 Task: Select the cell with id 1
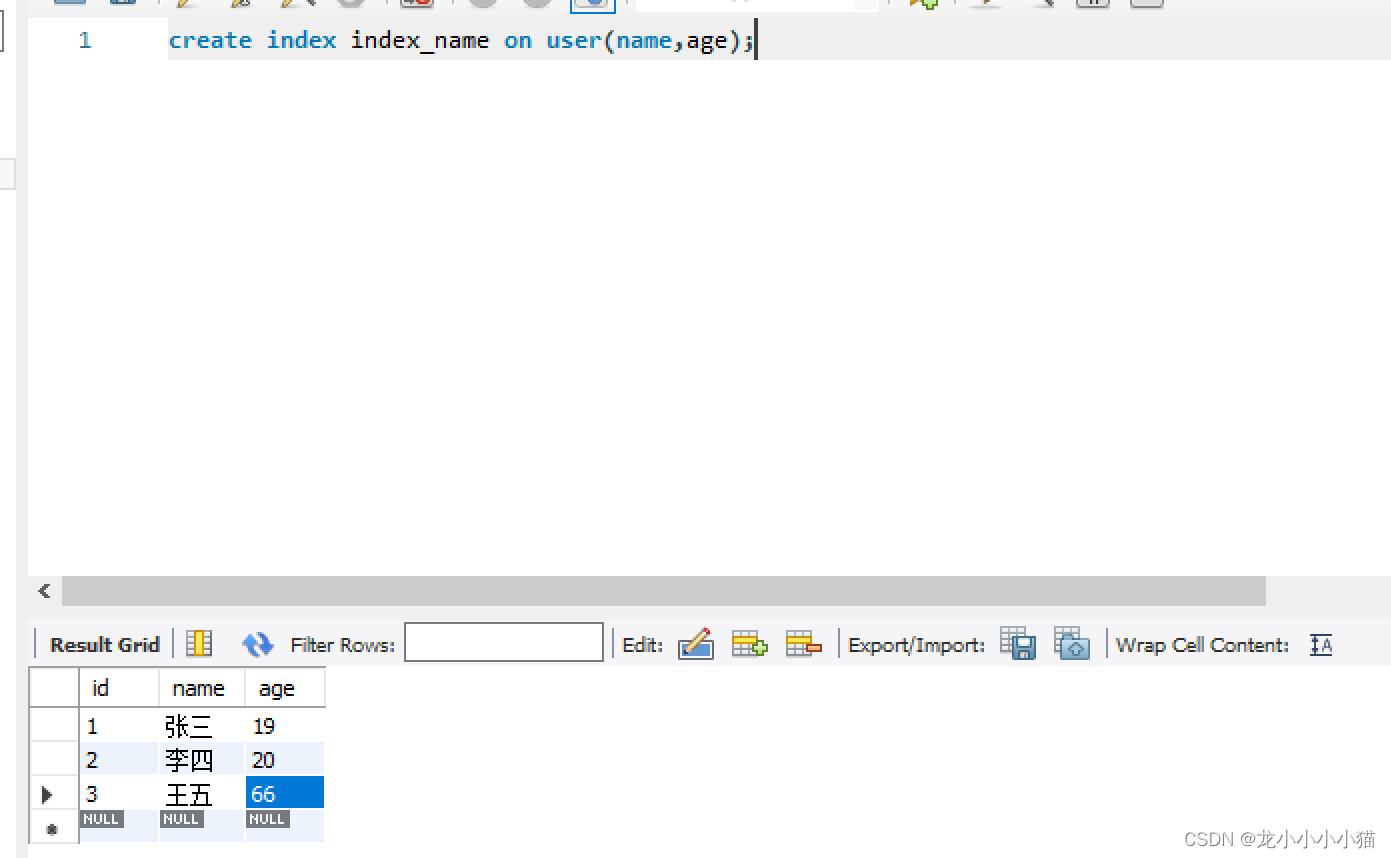click(119, 726)
